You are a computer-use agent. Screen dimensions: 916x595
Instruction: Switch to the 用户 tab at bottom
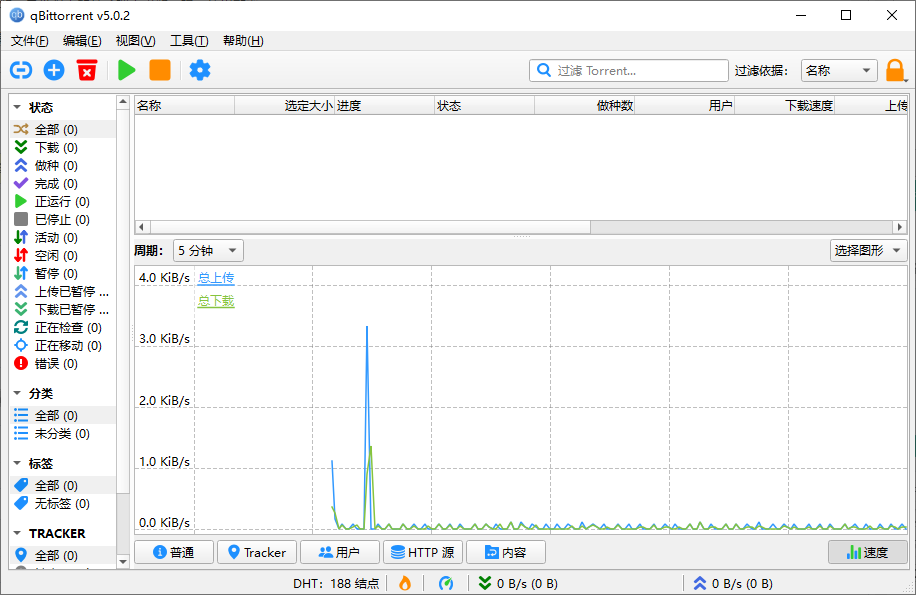pos(339,552)
